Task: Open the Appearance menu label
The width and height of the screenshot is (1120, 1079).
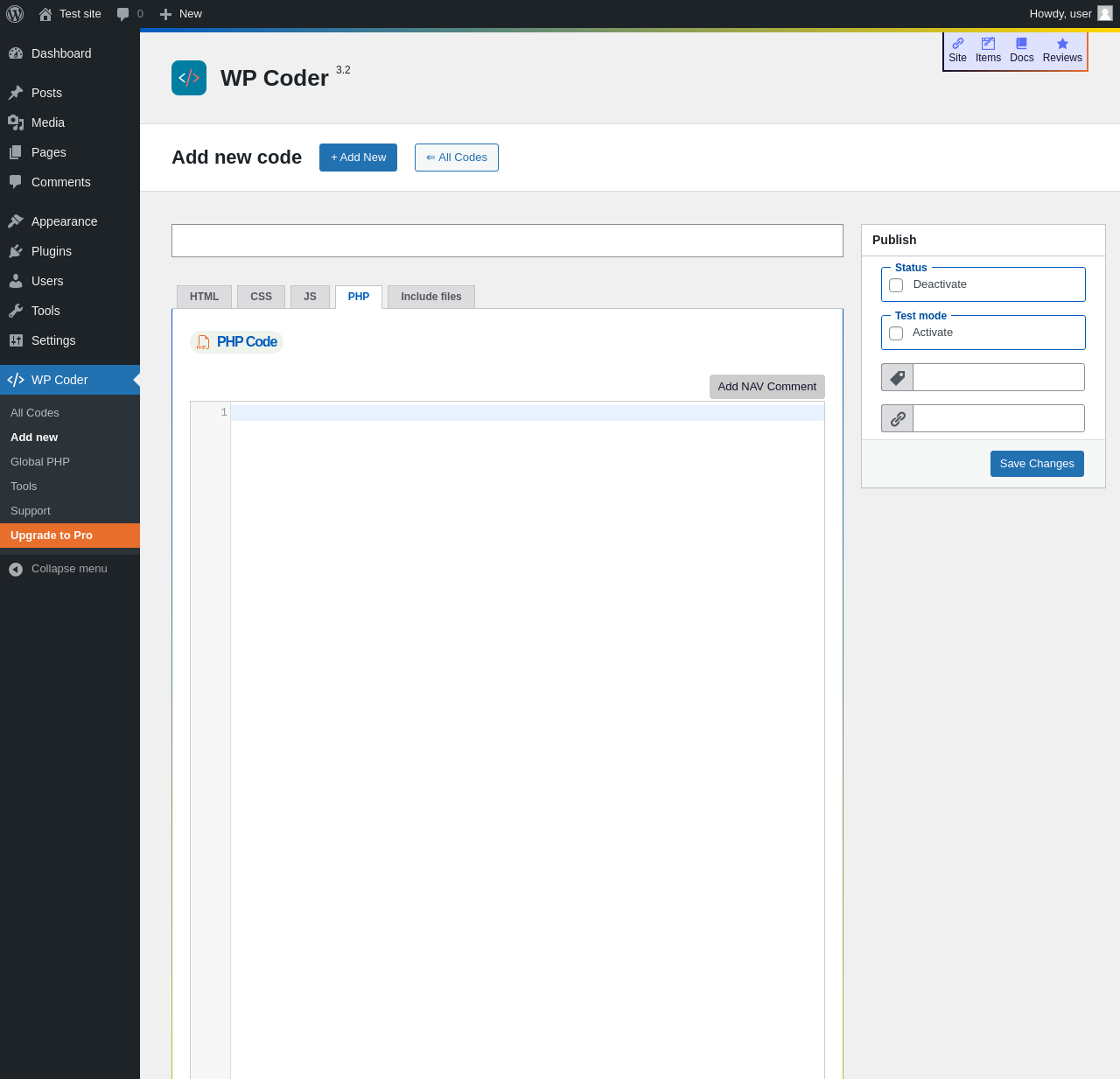Action: 64,221
